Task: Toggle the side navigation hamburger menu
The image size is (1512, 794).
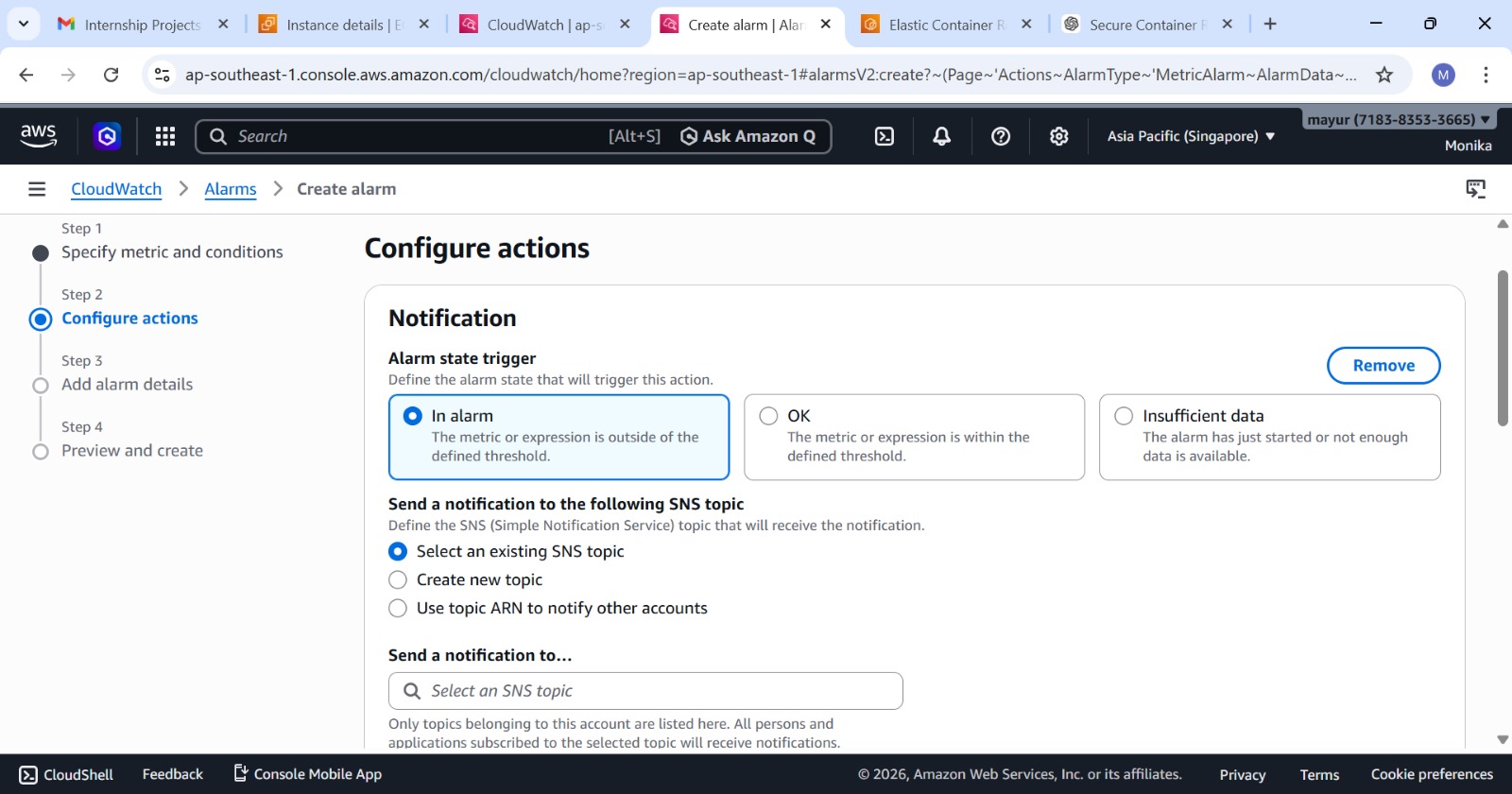Action: click(37, 189)
